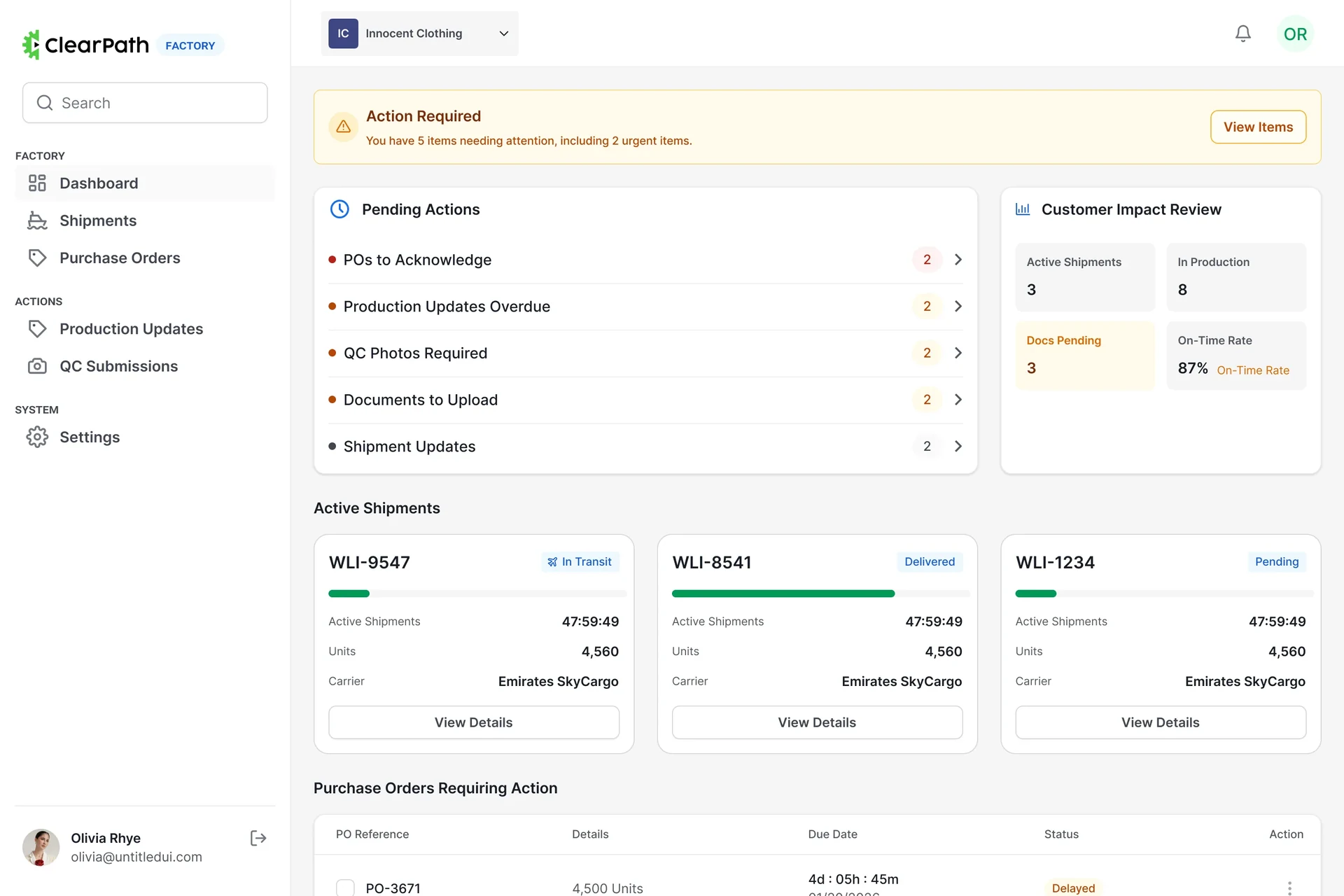Click the On-Time Rate stat card
The image size is (1344, 896).
1236,356
